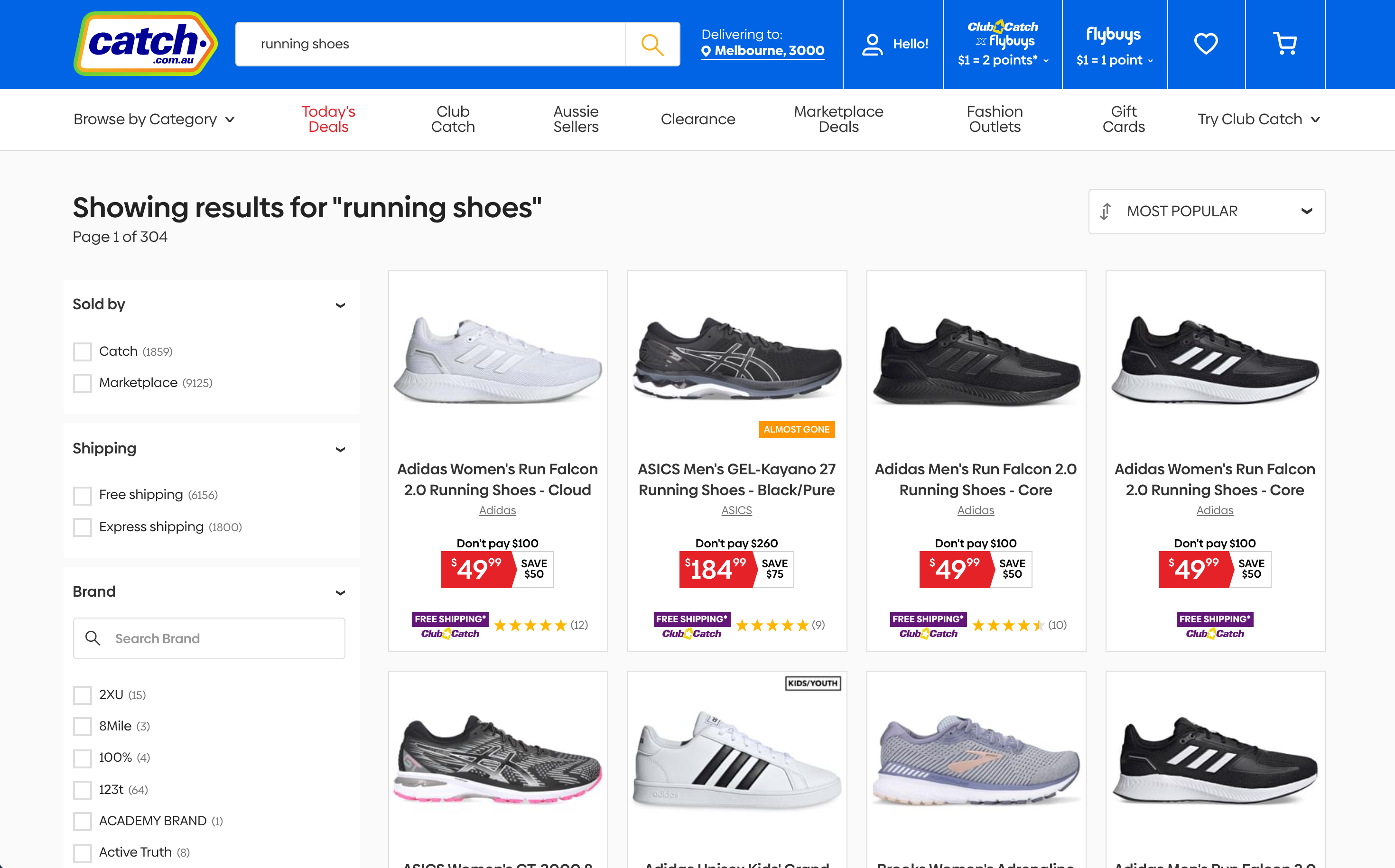Image resolution: width=1395 pixels, height=868 pixels.
Task: Click ASICS Men's GEL-Kayano 27 product title
Action: point(737,480)
